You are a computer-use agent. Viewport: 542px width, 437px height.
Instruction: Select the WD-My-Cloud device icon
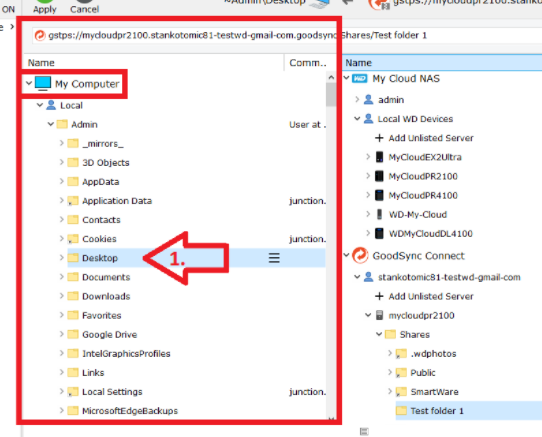coord(379,214)
